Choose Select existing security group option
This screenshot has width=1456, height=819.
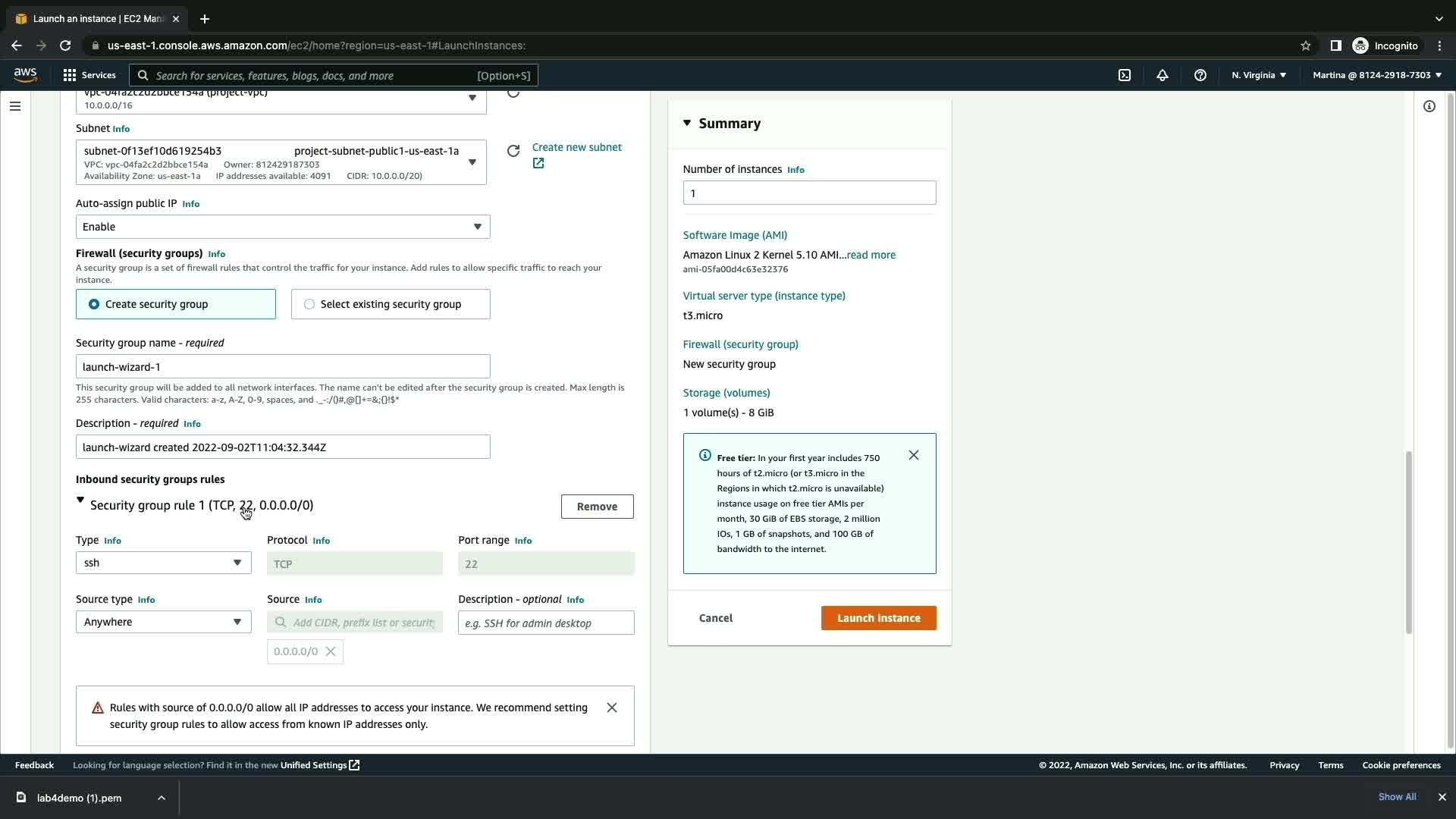coord(309,304)
